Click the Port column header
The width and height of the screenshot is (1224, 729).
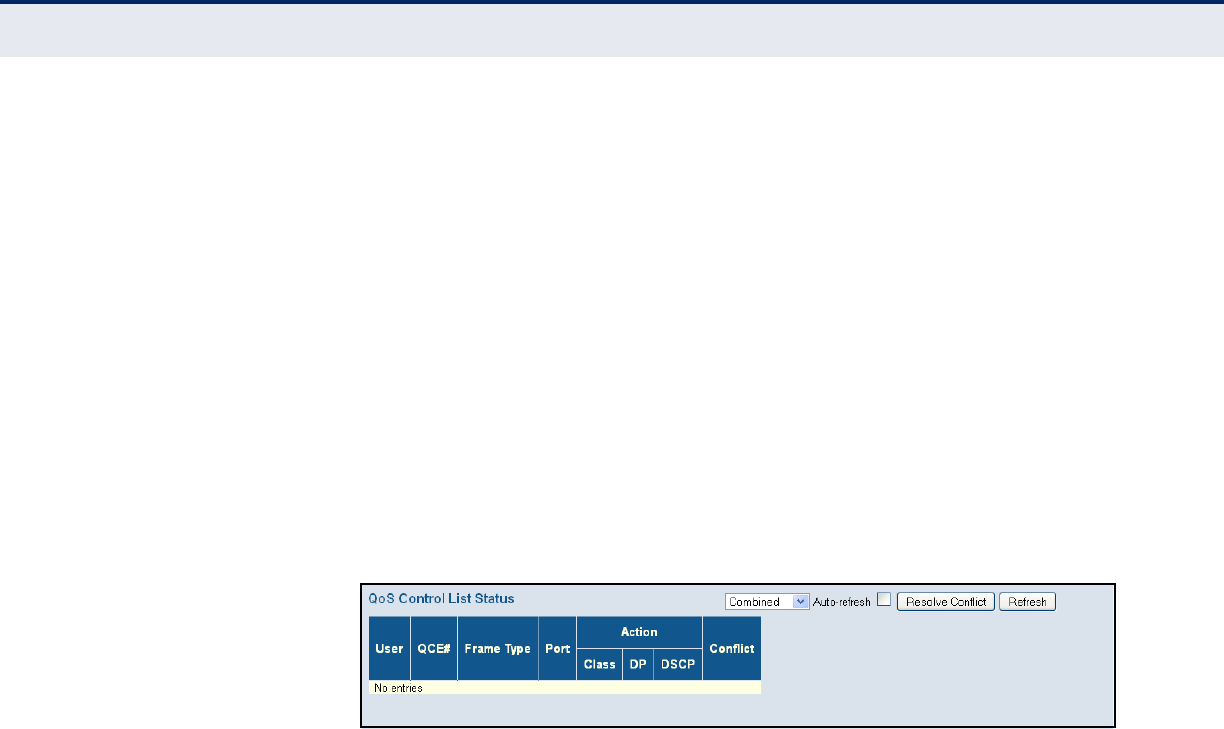point(557,648)
